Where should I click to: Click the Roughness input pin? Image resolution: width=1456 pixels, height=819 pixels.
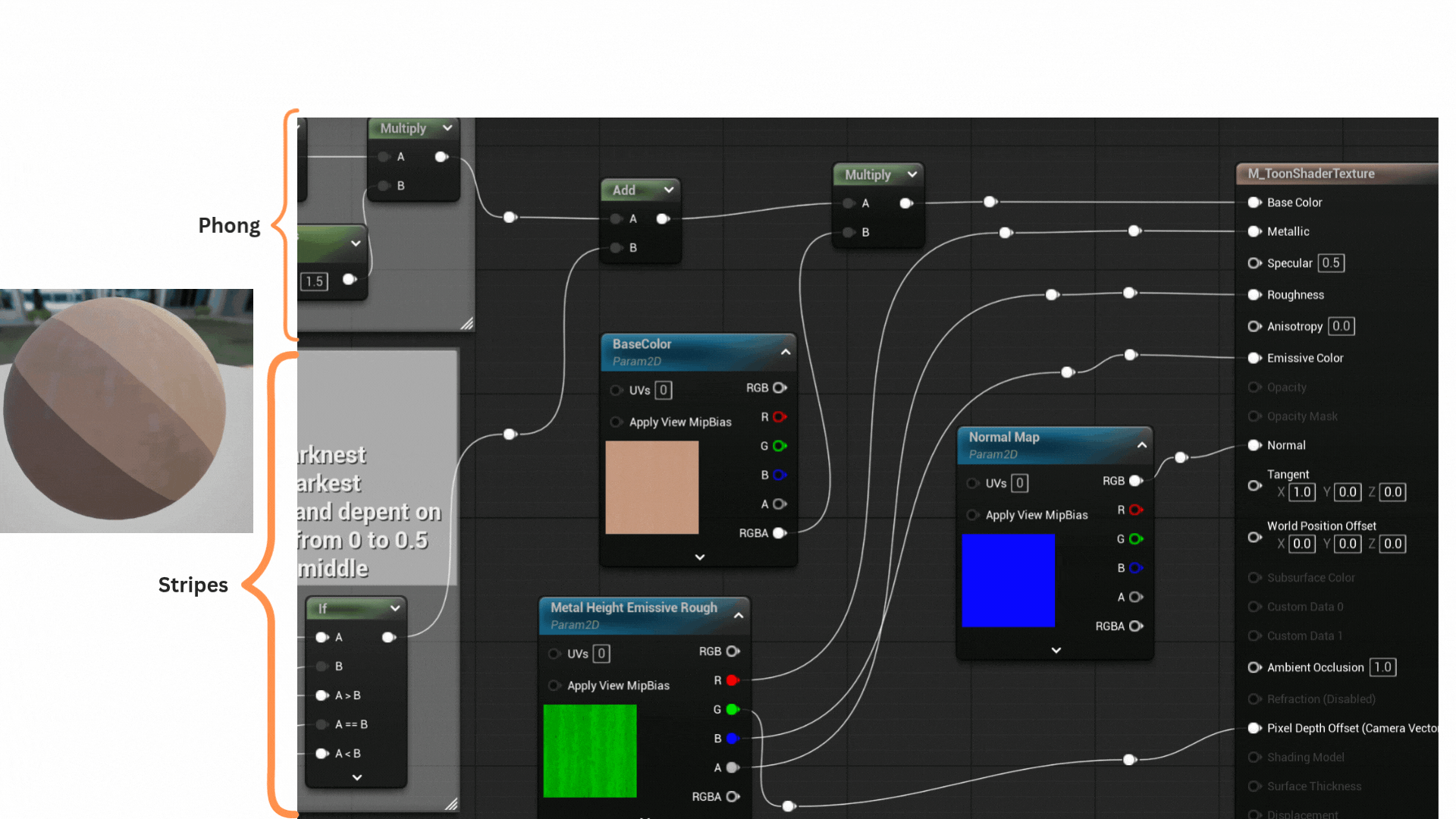point(1254,295)
